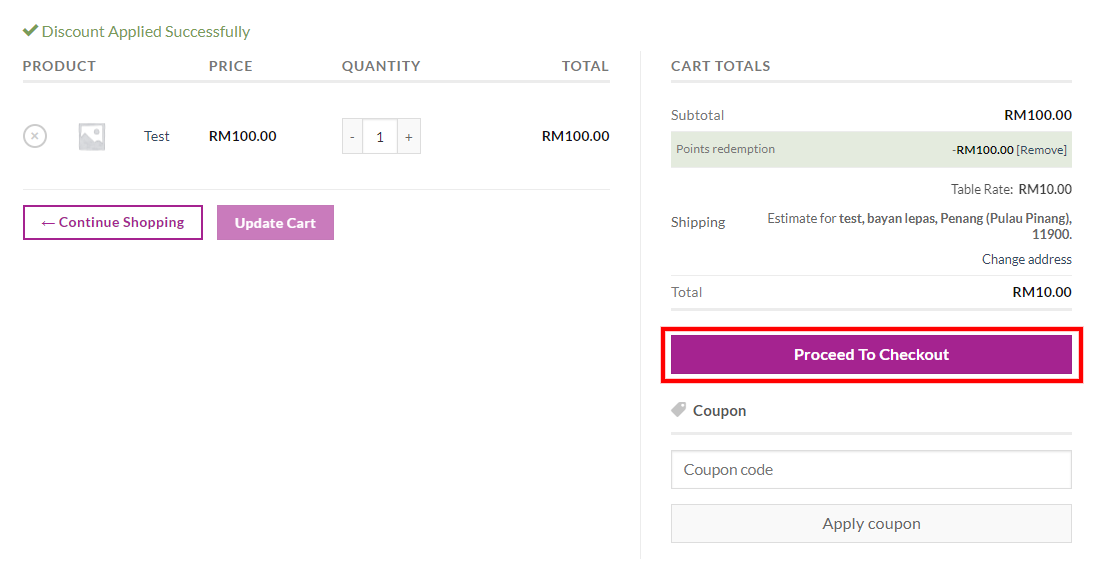This screenshot has width=1097, height=577.
Task: Focus the product quantity input field
Action: point(380,137)
